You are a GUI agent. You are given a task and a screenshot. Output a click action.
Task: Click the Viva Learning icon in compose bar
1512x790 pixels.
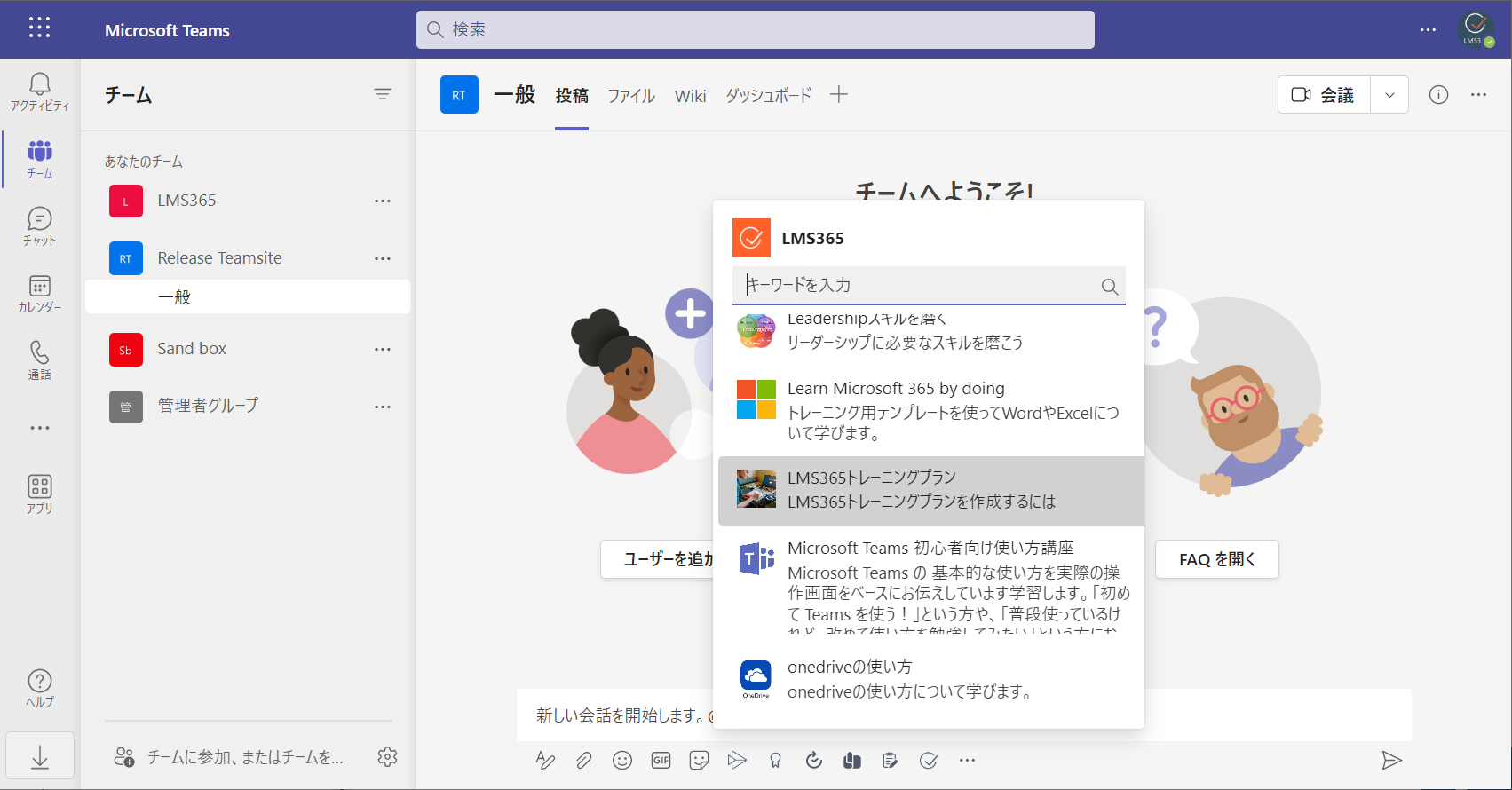(x=852, y=760)
